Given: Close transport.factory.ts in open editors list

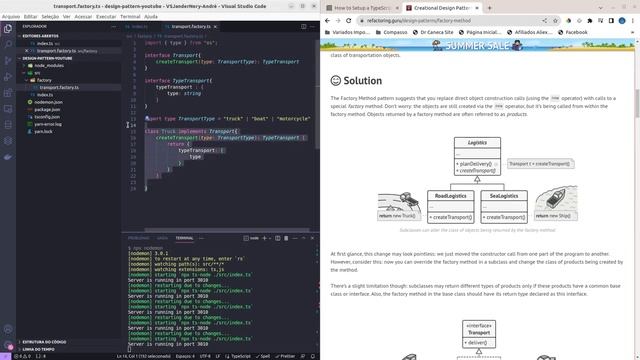Looking at the screenshot, I should point(27,51).
